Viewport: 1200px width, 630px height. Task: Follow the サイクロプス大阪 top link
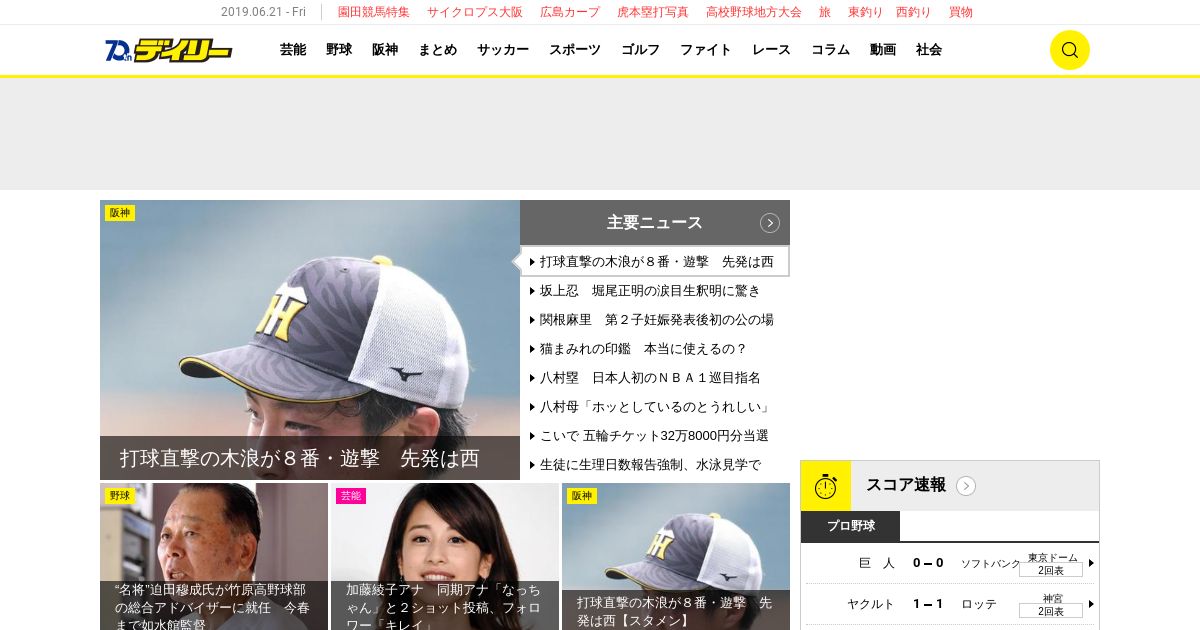pos(475,12)
